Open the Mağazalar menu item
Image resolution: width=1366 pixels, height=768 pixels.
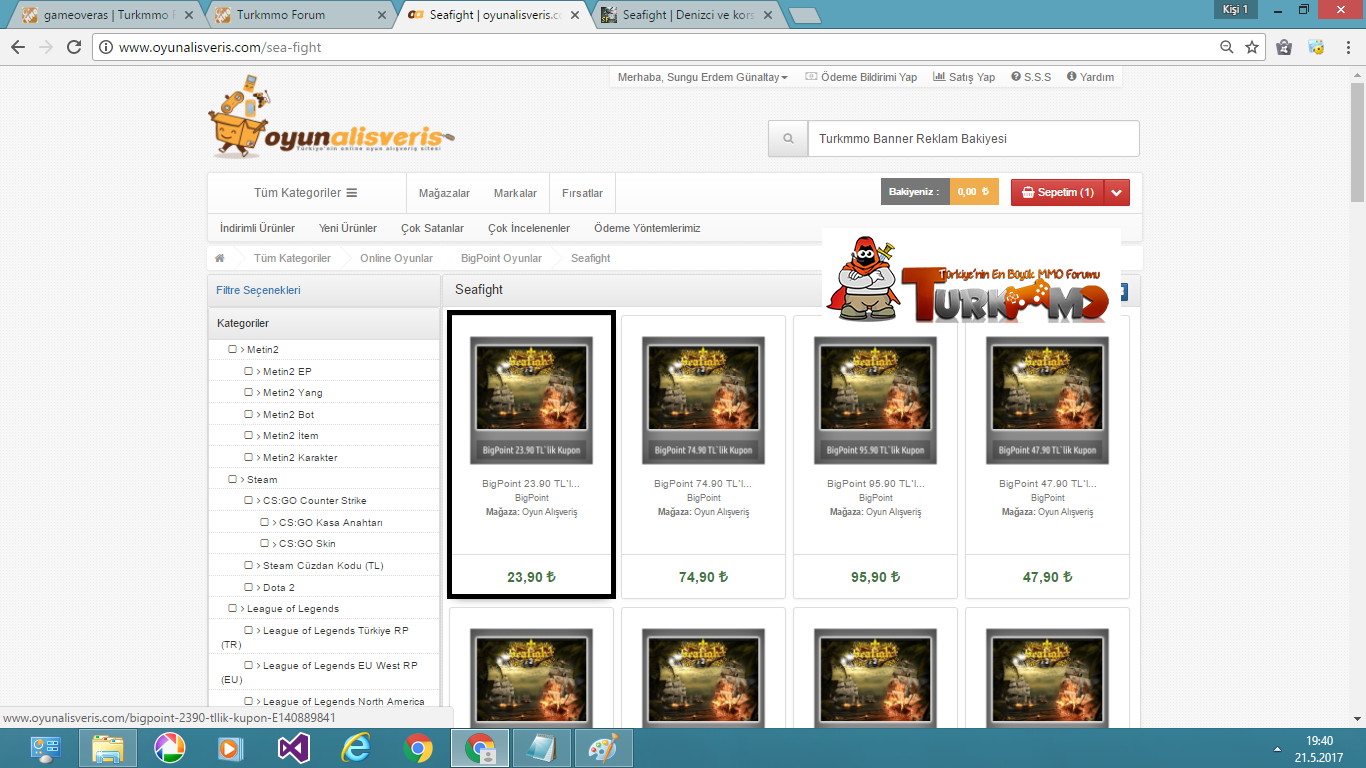(x=444, y=193)
